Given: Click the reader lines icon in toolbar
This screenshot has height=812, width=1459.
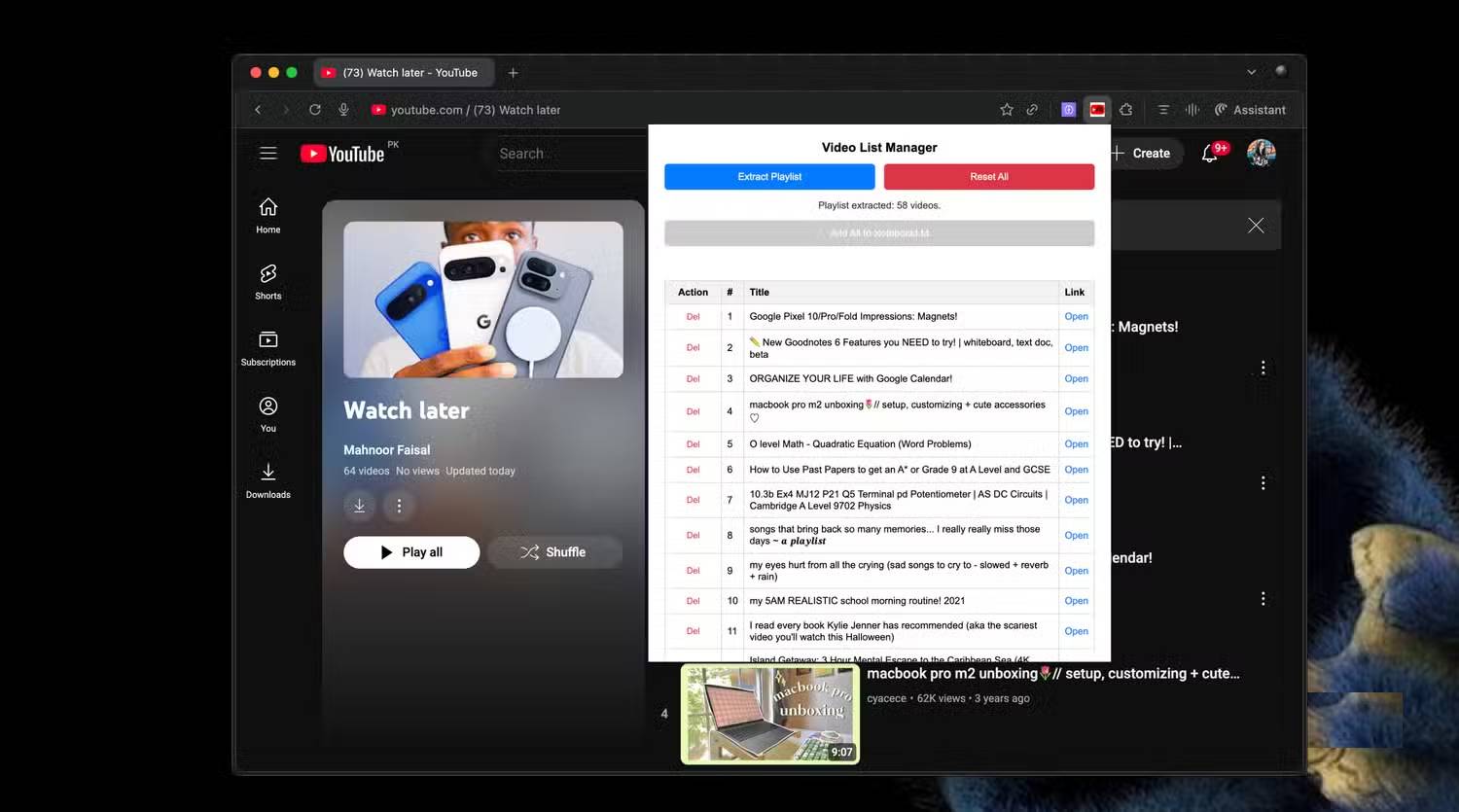Looking at the screenshot, I should 1163,110.
